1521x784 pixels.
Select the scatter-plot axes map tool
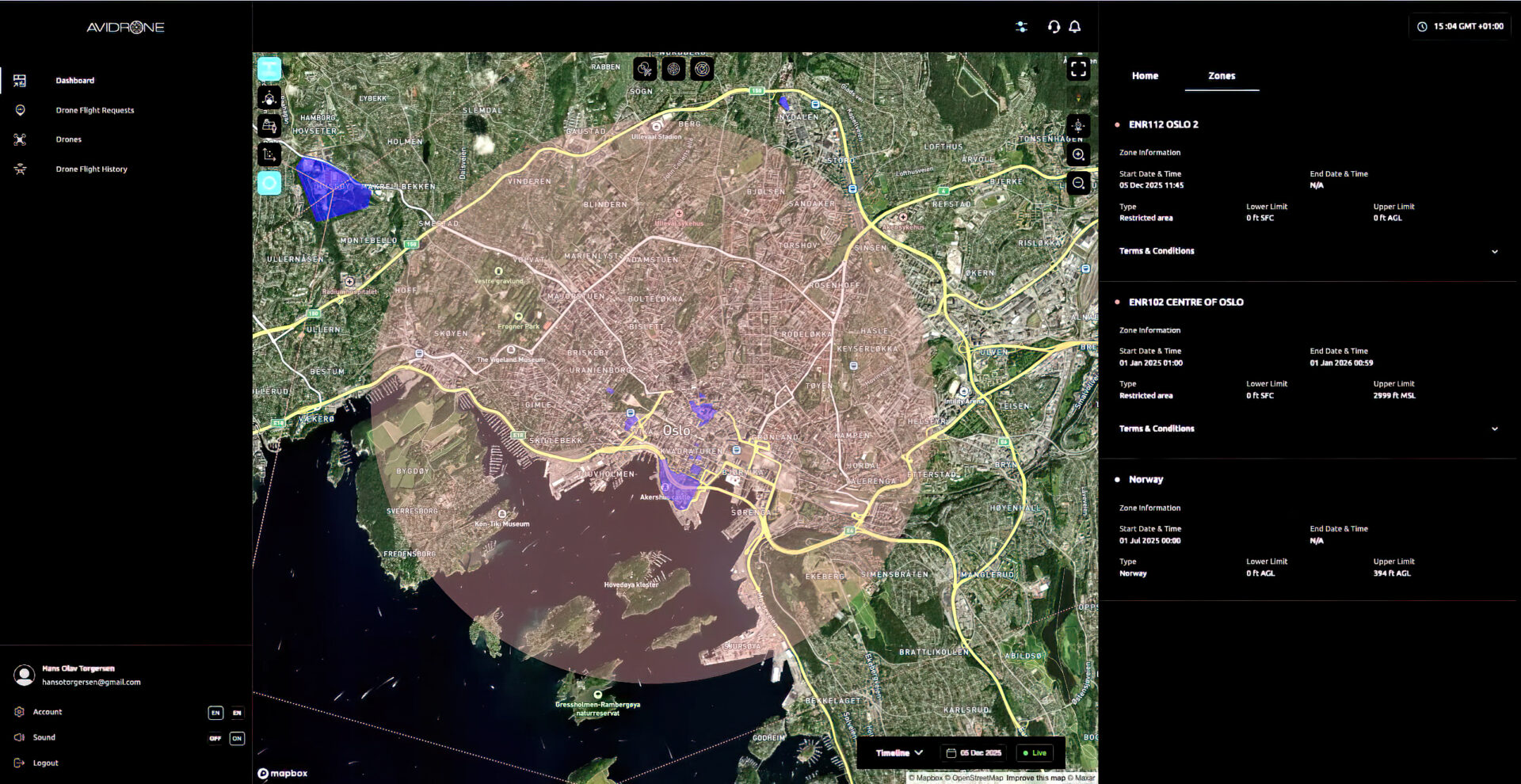[269, 154]
